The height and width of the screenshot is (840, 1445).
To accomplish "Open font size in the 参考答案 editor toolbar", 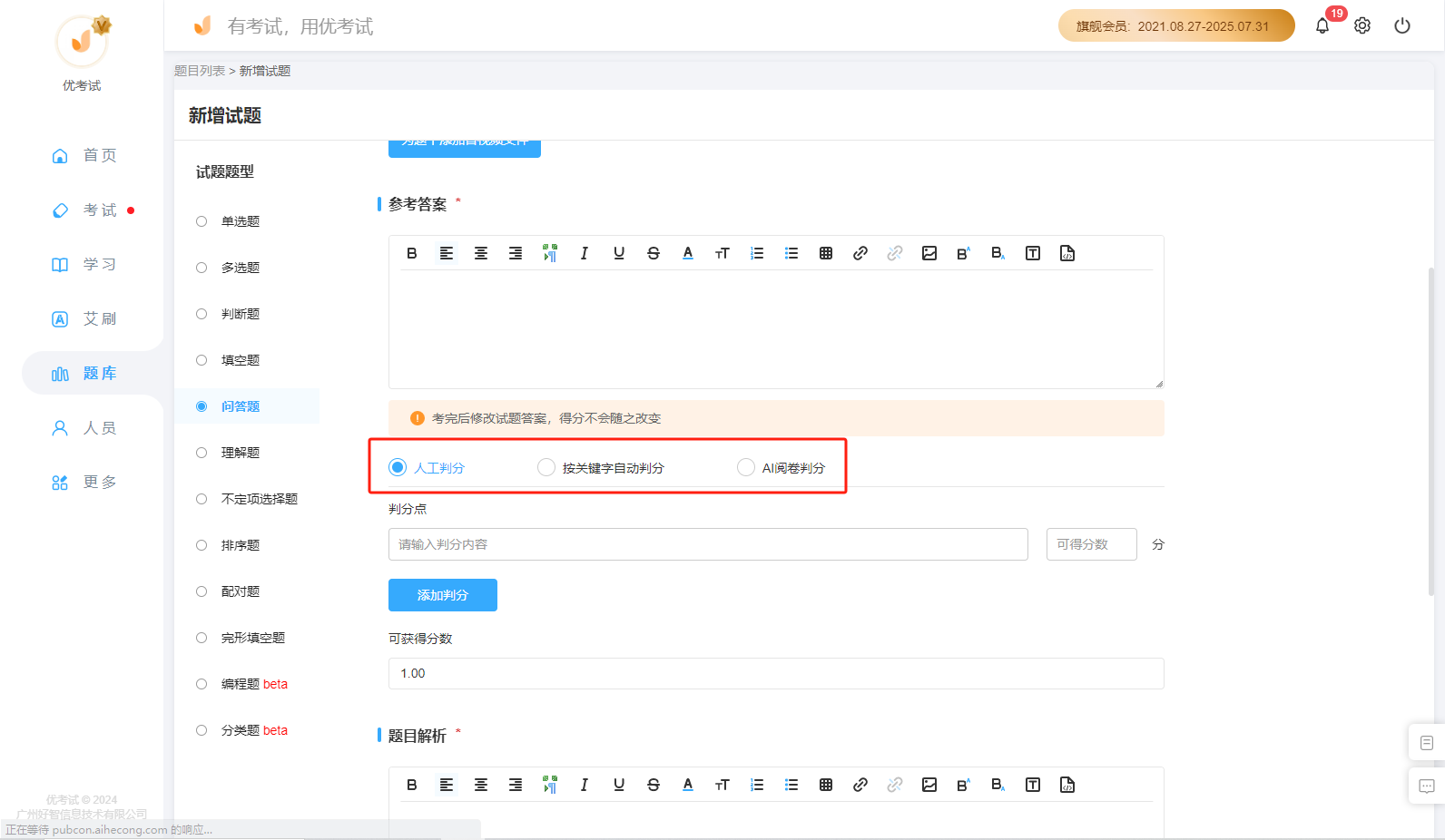I will tap(722, 253).
